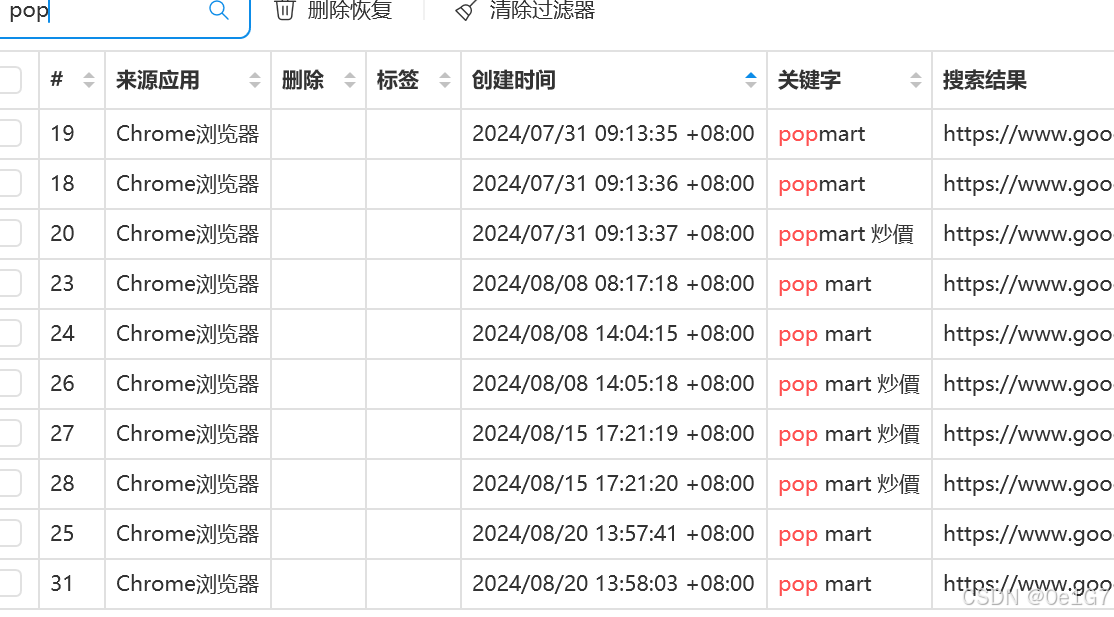
Task: Click the trash icon for 删除恢复
Action: pyautogui.click(x=285, y=9)
